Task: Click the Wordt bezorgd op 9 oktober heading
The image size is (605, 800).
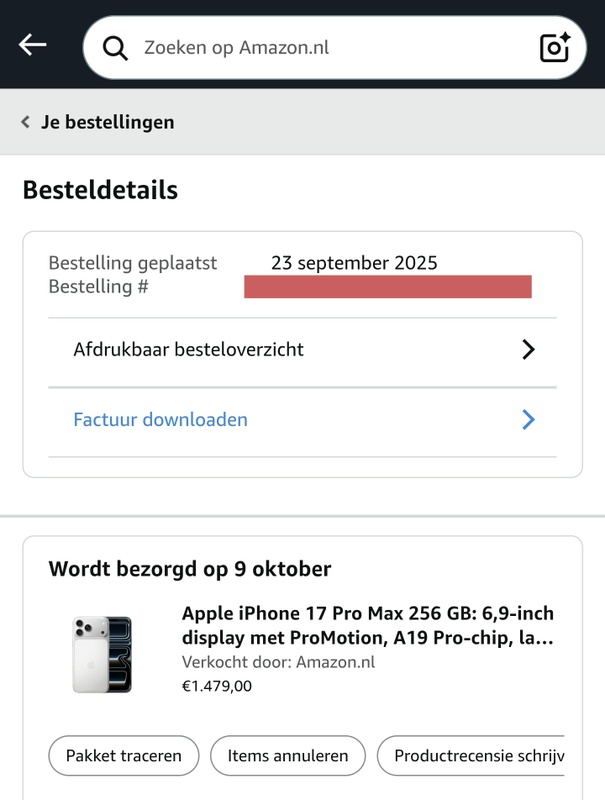Action: (190, 570)
